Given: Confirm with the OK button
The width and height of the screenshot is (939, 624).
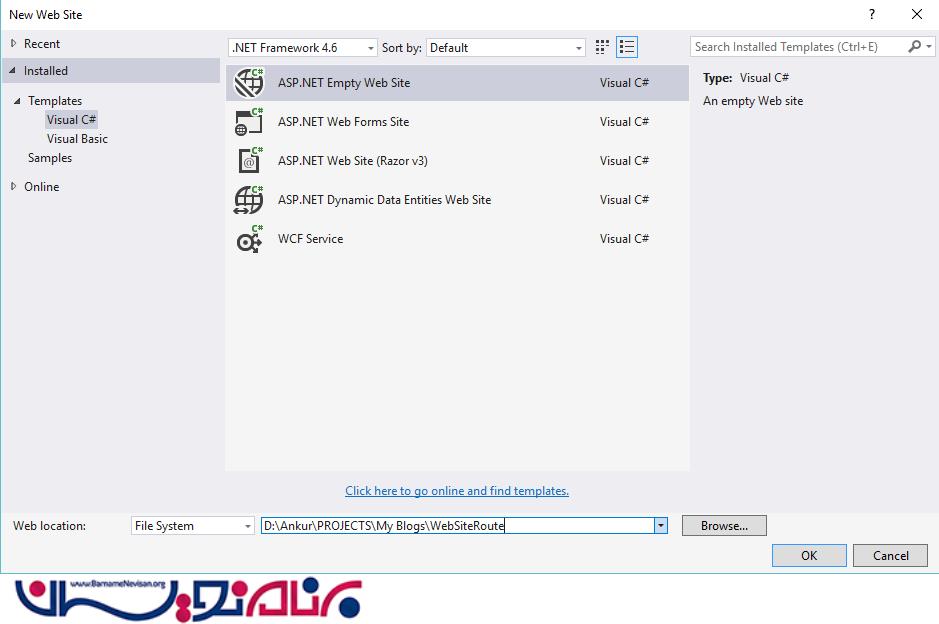Looking at the screenshot, I should [x=809, y=556].
